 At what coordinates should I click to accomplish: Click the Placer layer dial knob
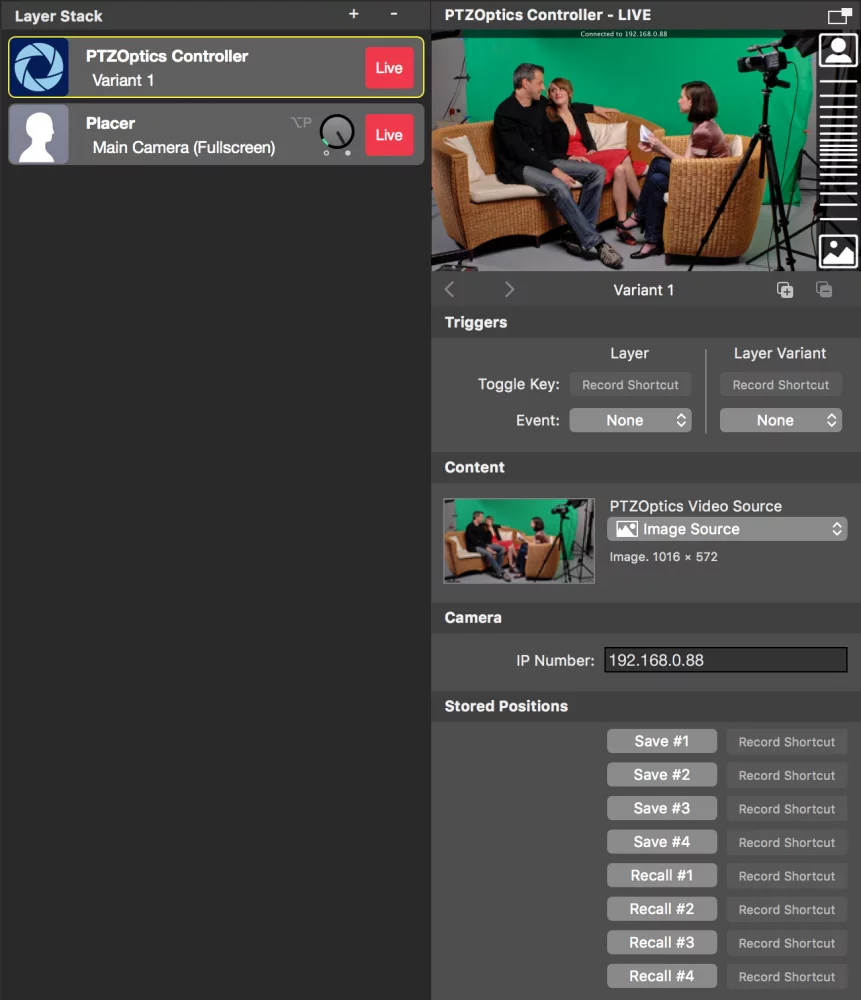(337, 132)
